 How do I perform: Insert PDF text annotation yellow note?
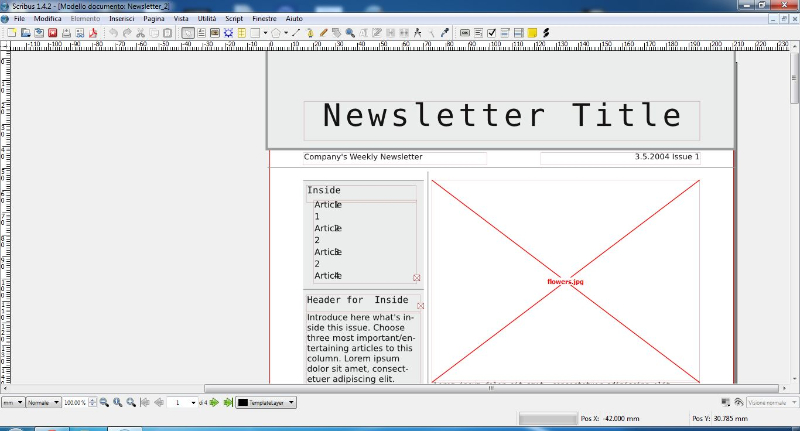coord(532,33)
